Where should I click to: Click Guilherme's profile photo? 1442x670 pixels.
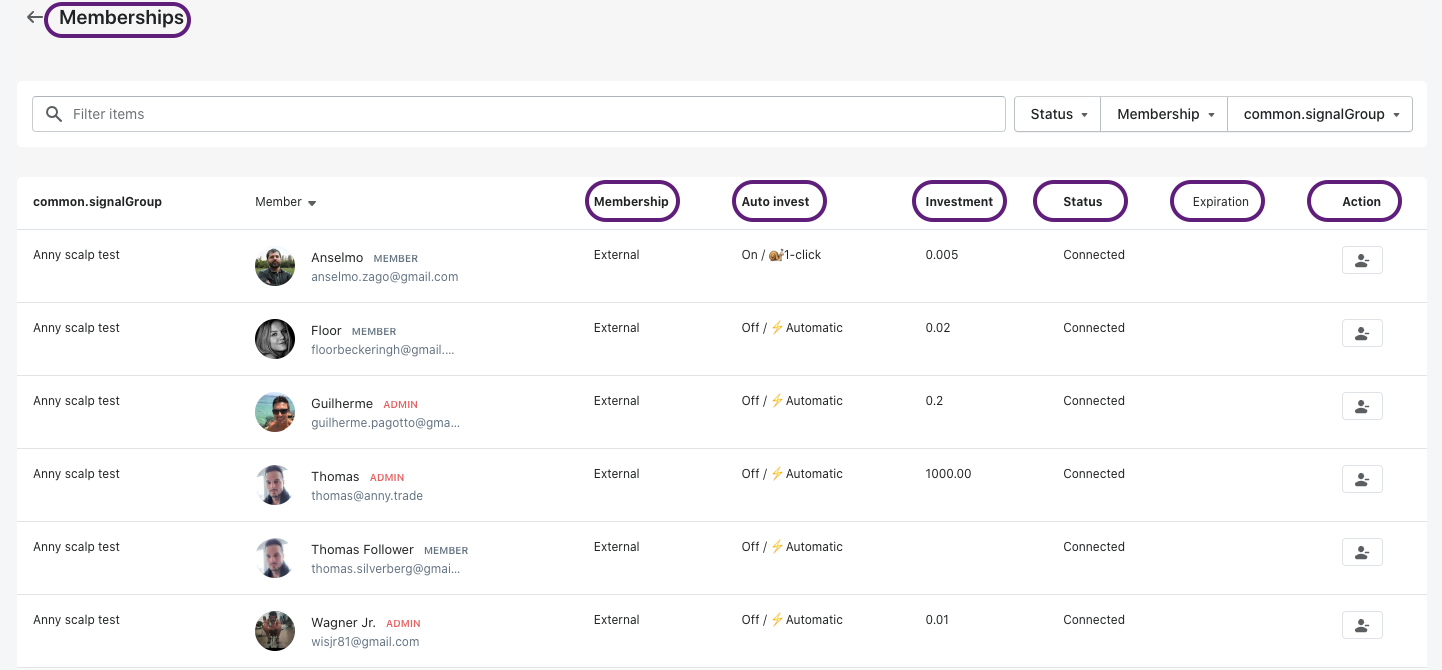pos(275,412)
